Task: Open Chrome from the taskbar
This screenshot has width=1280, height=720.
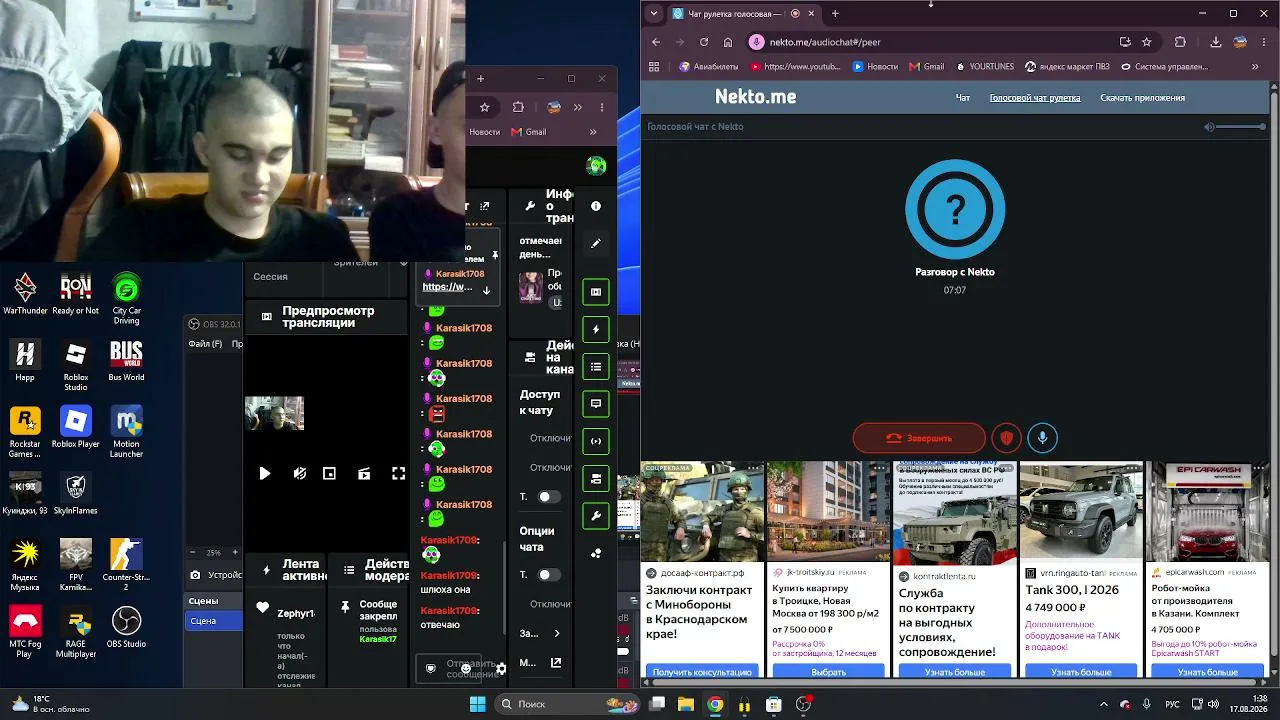Action: pos(715,704)
